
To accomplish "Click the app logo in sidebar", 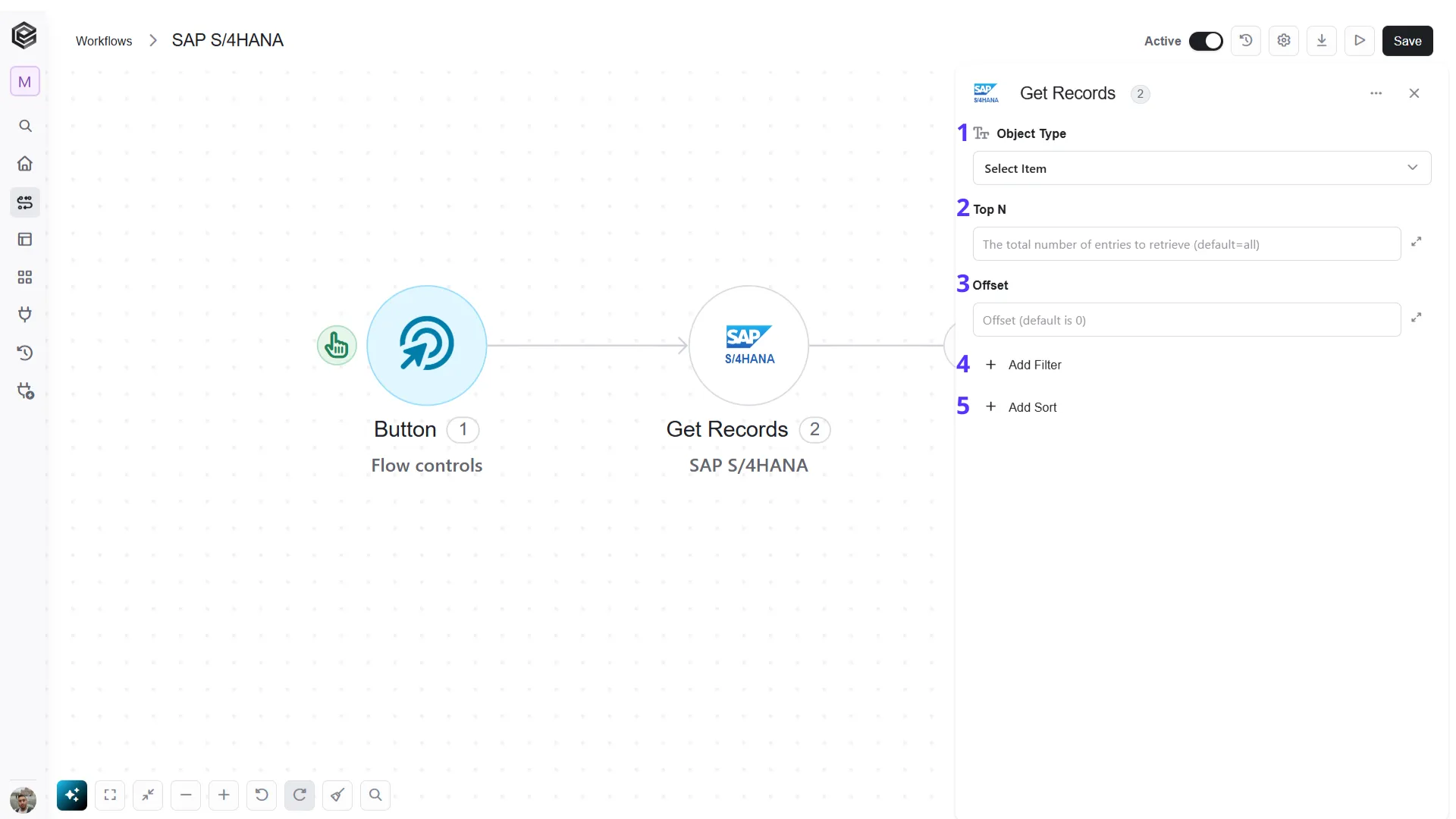I will coord(24,35).
